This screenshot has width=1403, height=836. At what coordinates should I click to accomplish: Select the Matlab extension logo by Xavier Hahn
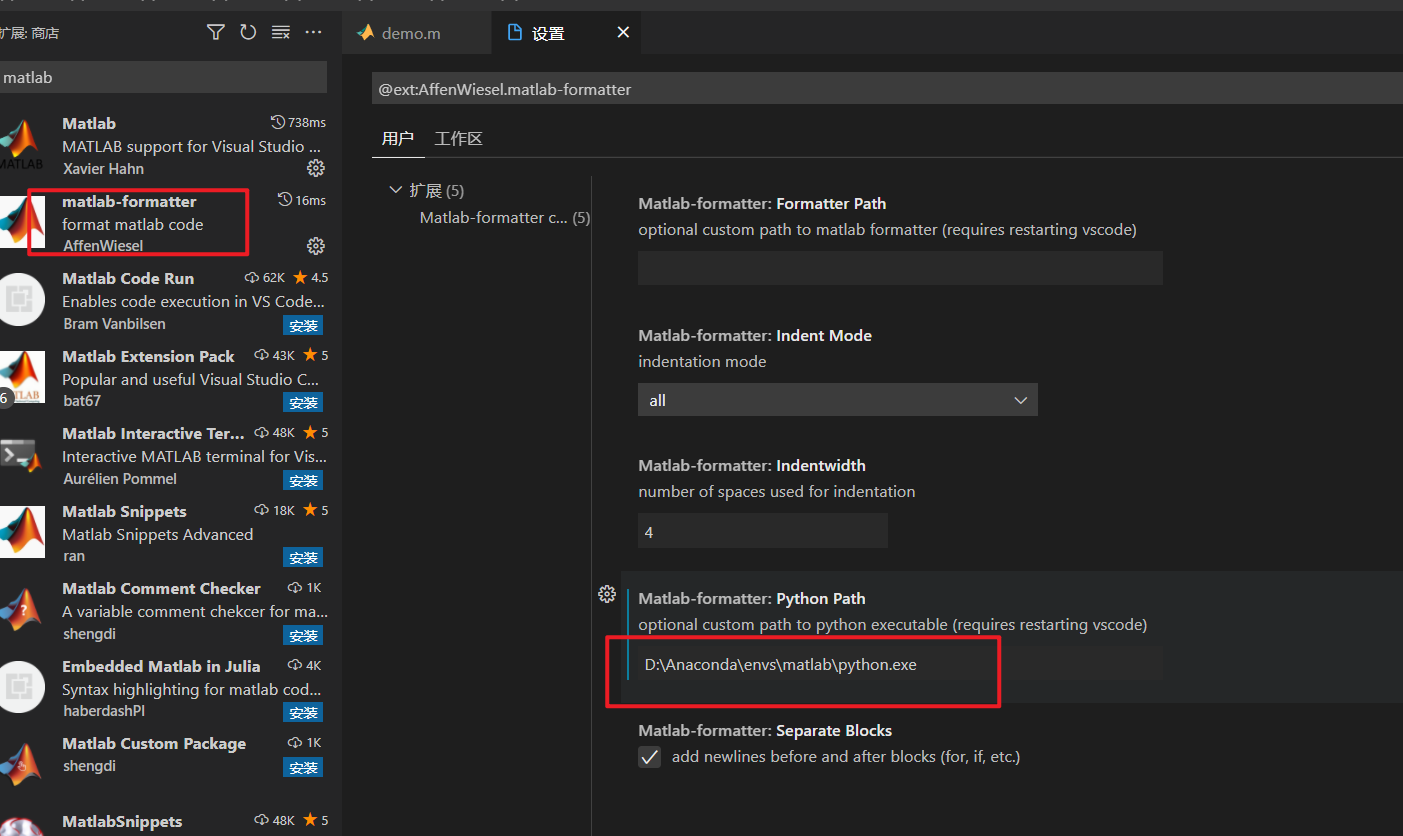[20, 145]
